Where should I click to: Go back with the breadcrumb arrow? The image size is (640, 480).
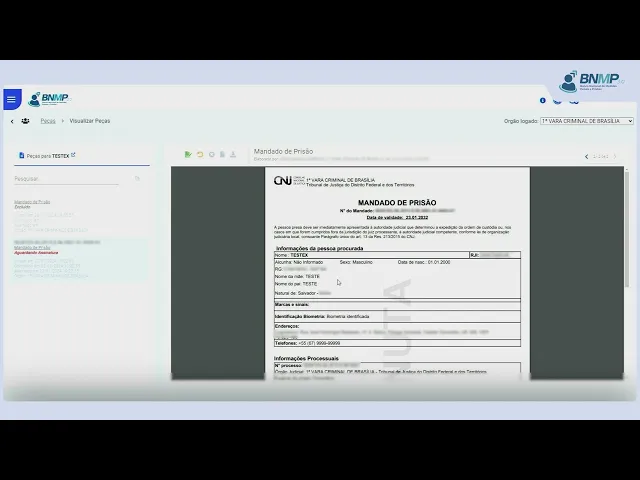pyautogui.click(x=12, y=121)
